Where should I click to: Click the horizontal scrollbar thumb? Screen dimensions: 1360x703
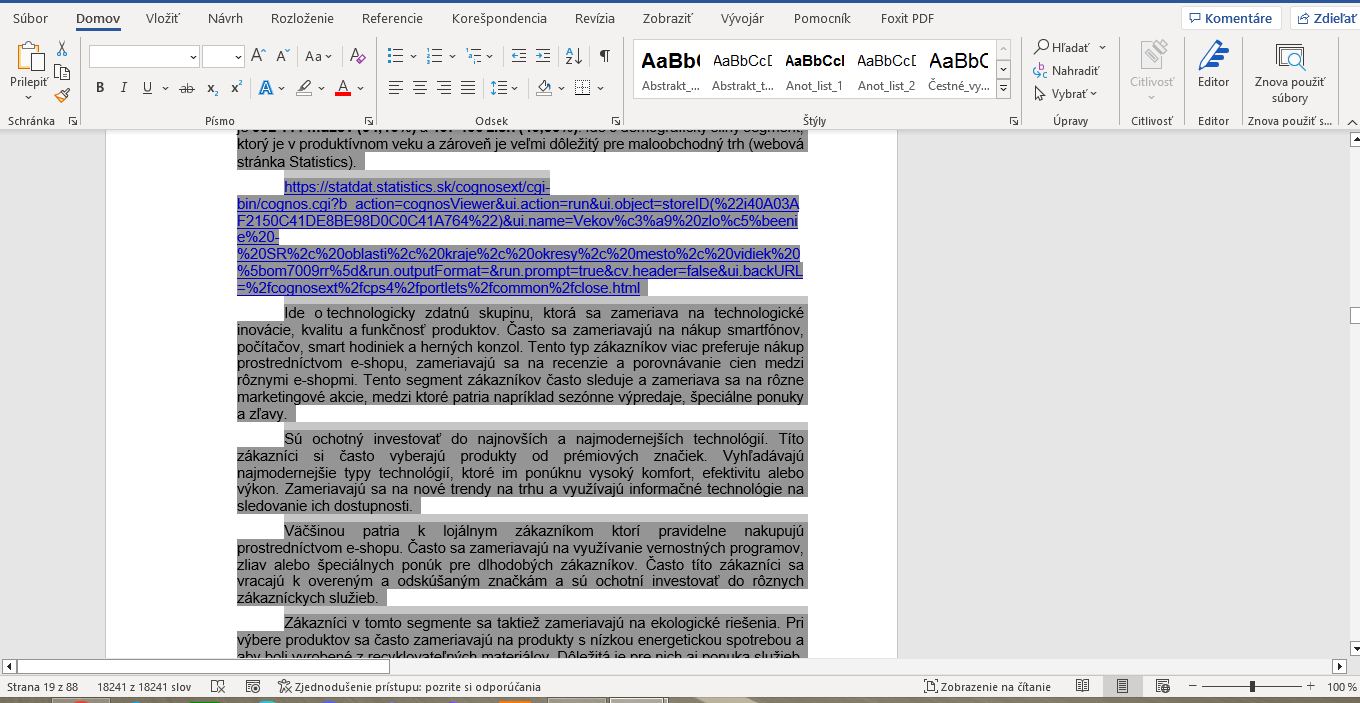205,666
